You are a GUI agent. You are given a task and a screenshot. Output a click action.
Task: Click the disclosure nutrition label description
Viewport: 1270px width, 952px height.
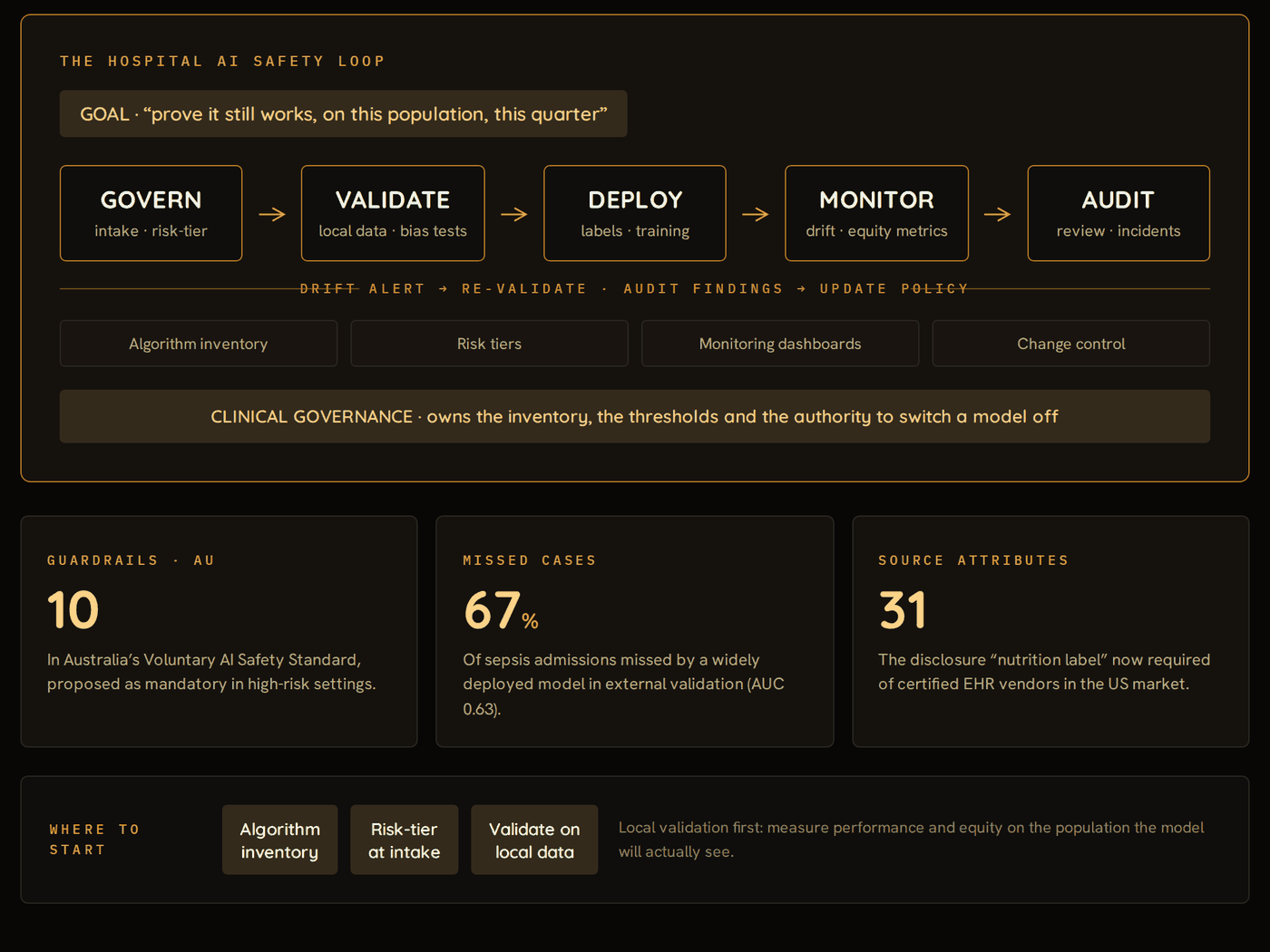point(1044,672)
